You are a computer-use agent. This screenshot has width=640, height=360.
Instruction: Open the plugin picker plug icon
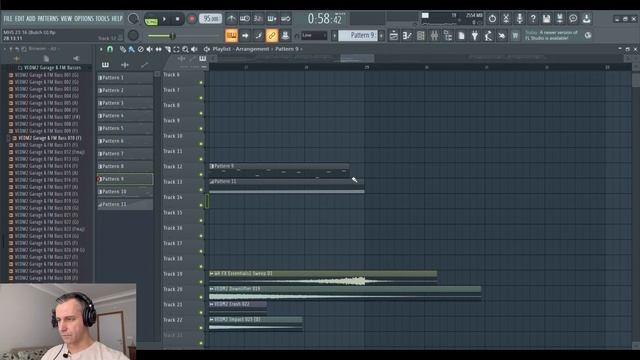[x=475, y=36]
